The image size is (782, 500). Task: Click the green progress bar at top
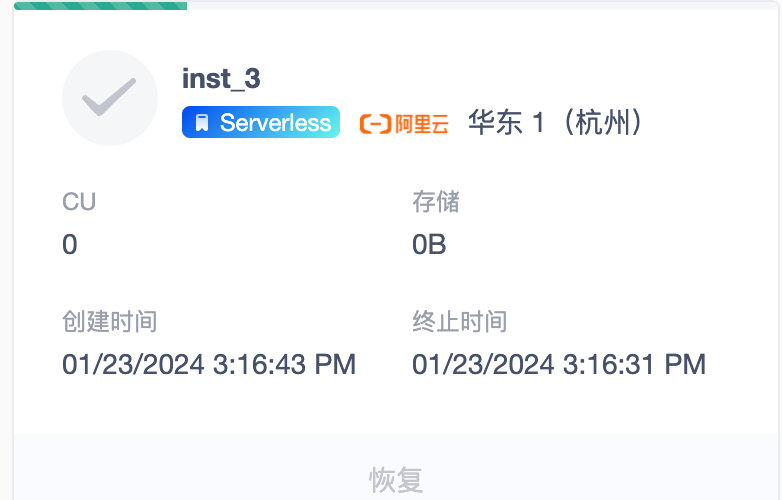pyautogui.click(x=100, y=5)
